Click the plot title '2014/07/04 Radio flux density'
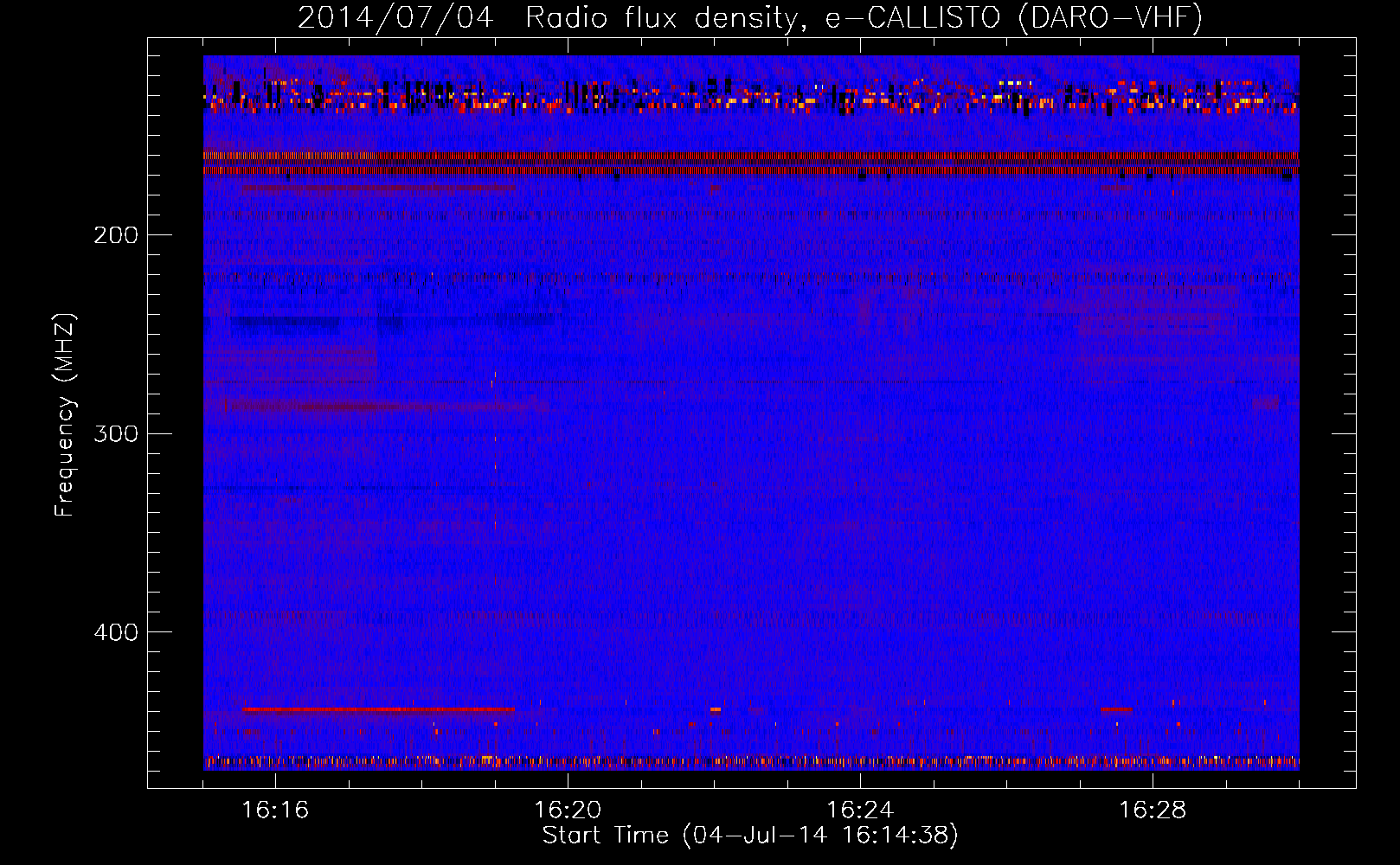This screenshot has width=1400, height=865. coord(750,17)
